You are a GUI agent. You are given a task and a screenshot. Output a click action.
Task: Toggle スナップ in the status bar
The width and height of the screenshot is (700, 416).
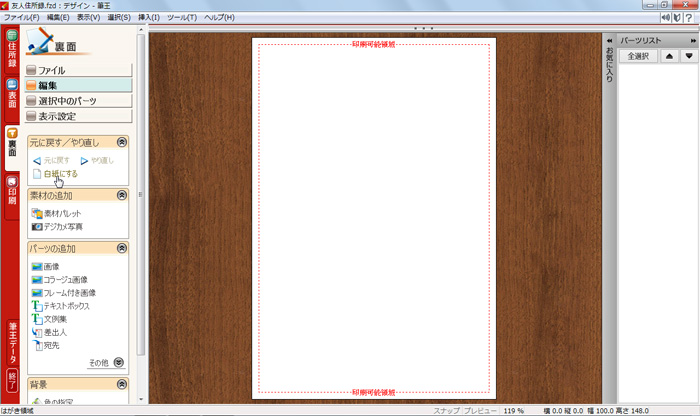[446, 411]
